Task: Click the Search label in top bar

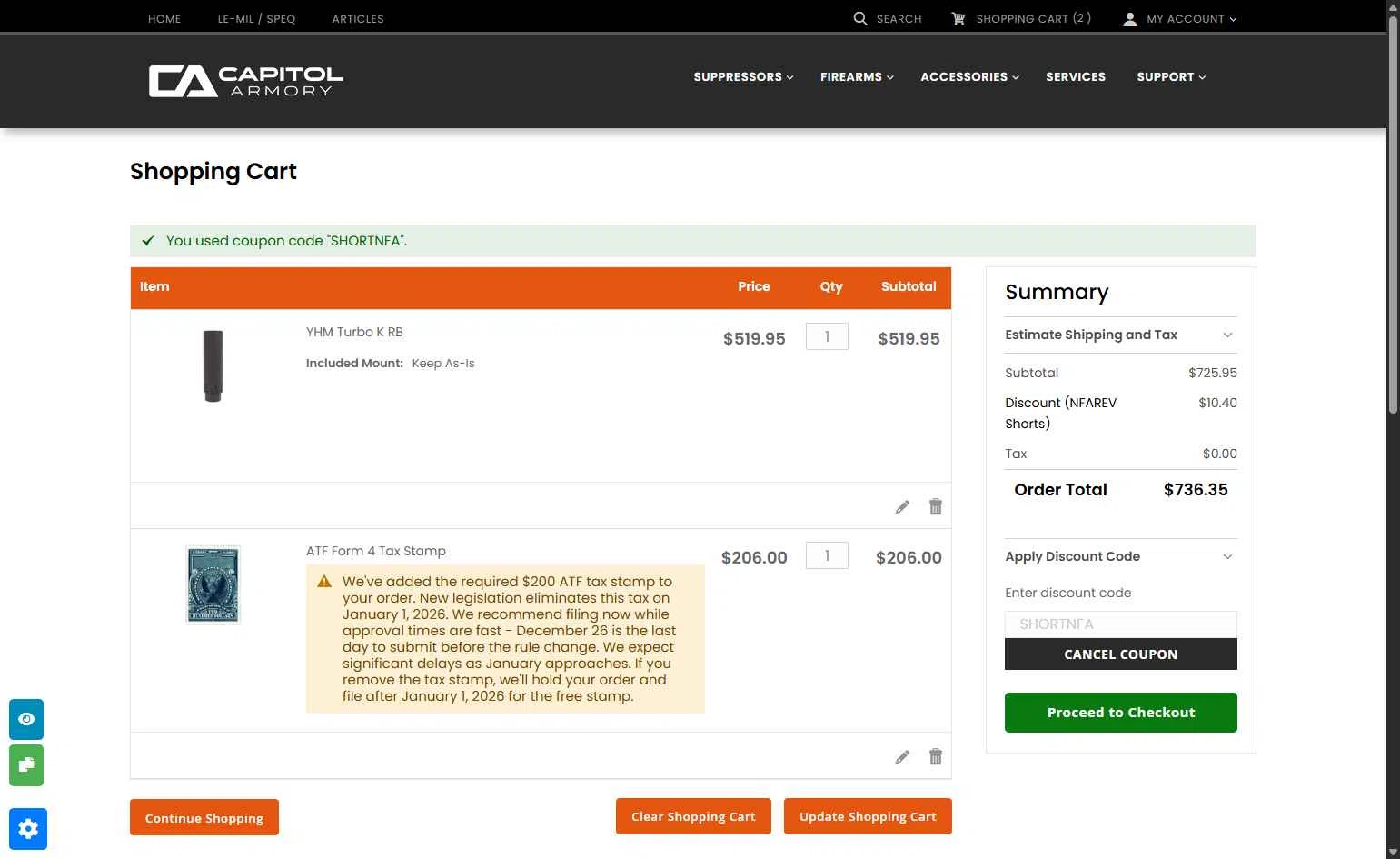Action: pyautogui.click(x=899, y=18)
